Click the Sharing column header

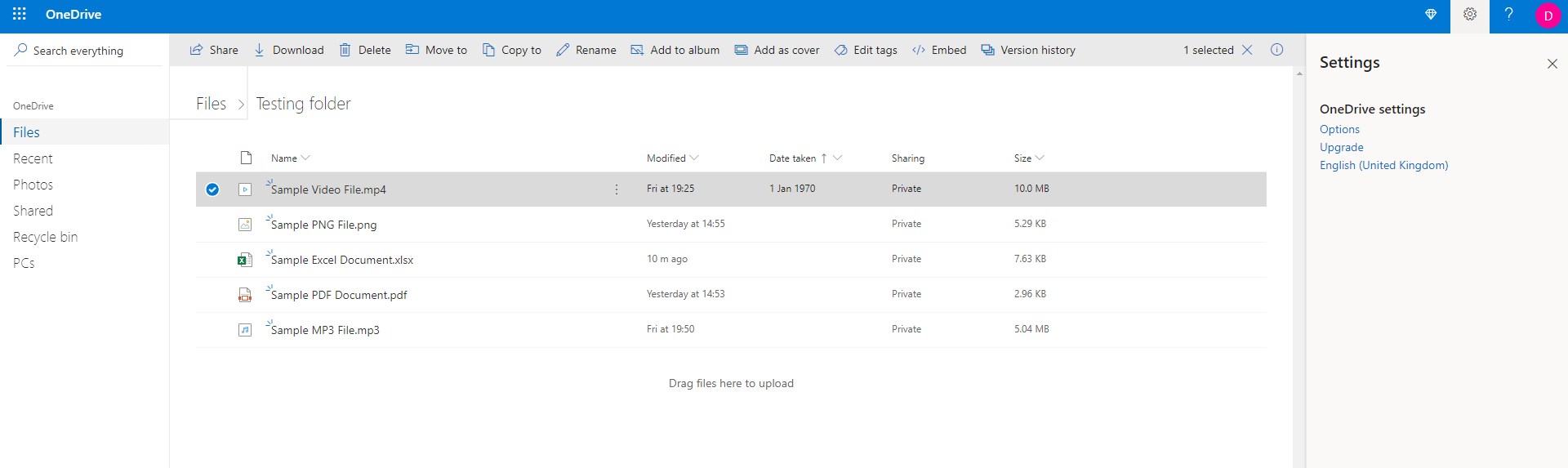point(908,158)
